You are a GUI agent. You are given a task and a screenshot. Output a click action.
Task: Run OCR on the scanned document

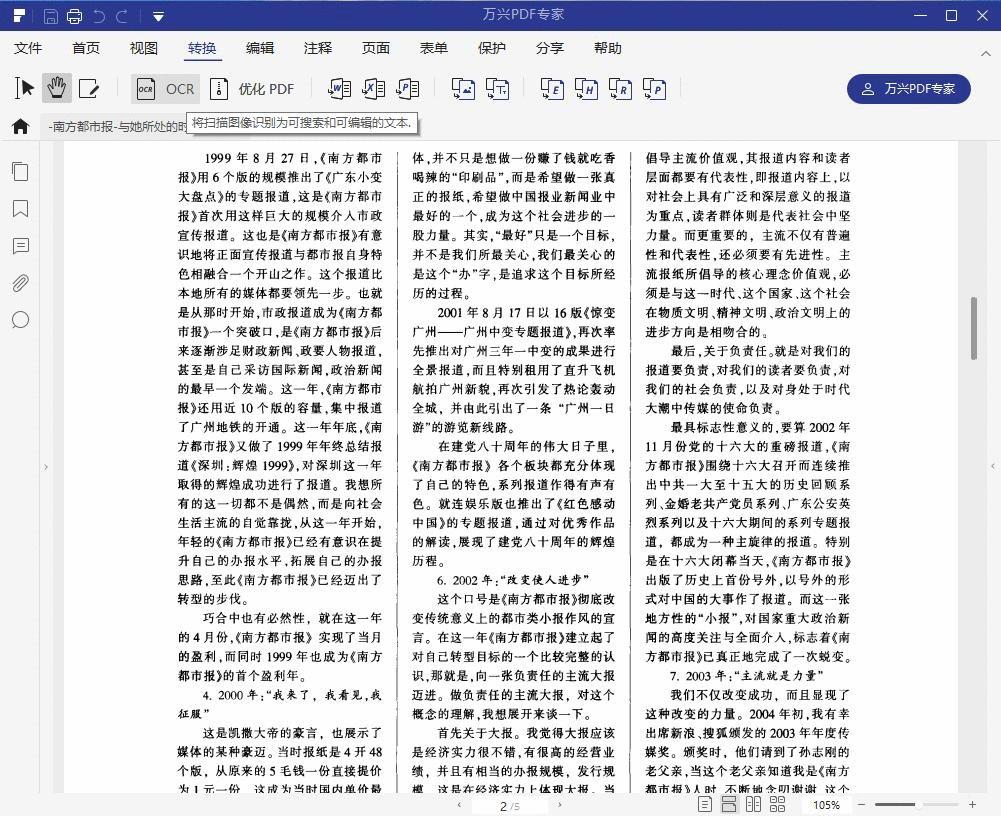165,88
